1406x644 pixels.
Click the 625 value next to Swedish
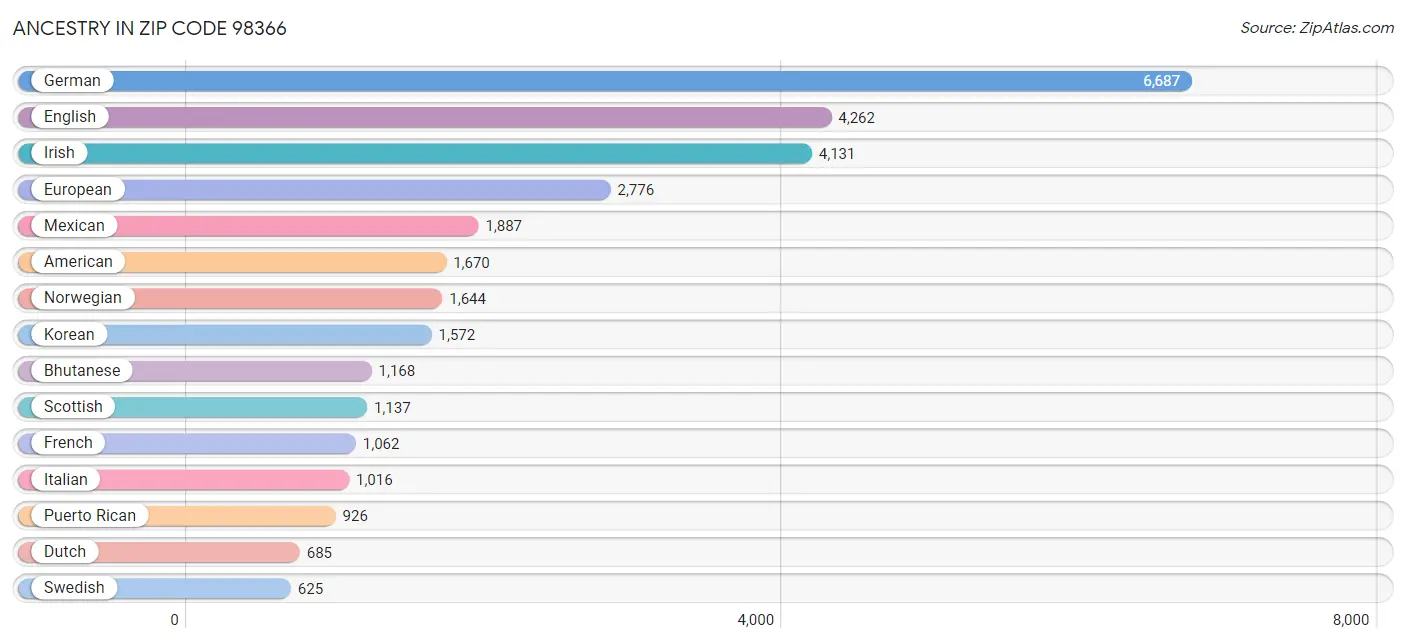(310, 589)
